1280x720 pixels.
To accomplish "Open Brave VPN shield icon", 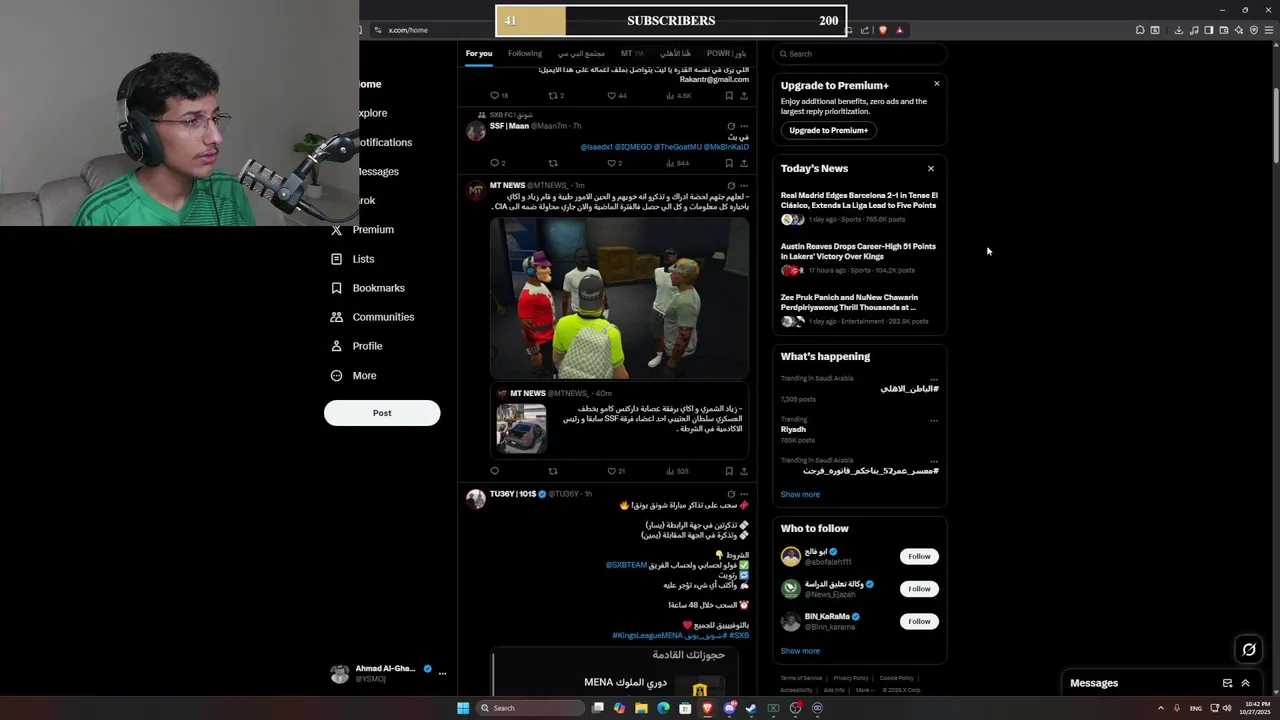I will coord(1254,30).
